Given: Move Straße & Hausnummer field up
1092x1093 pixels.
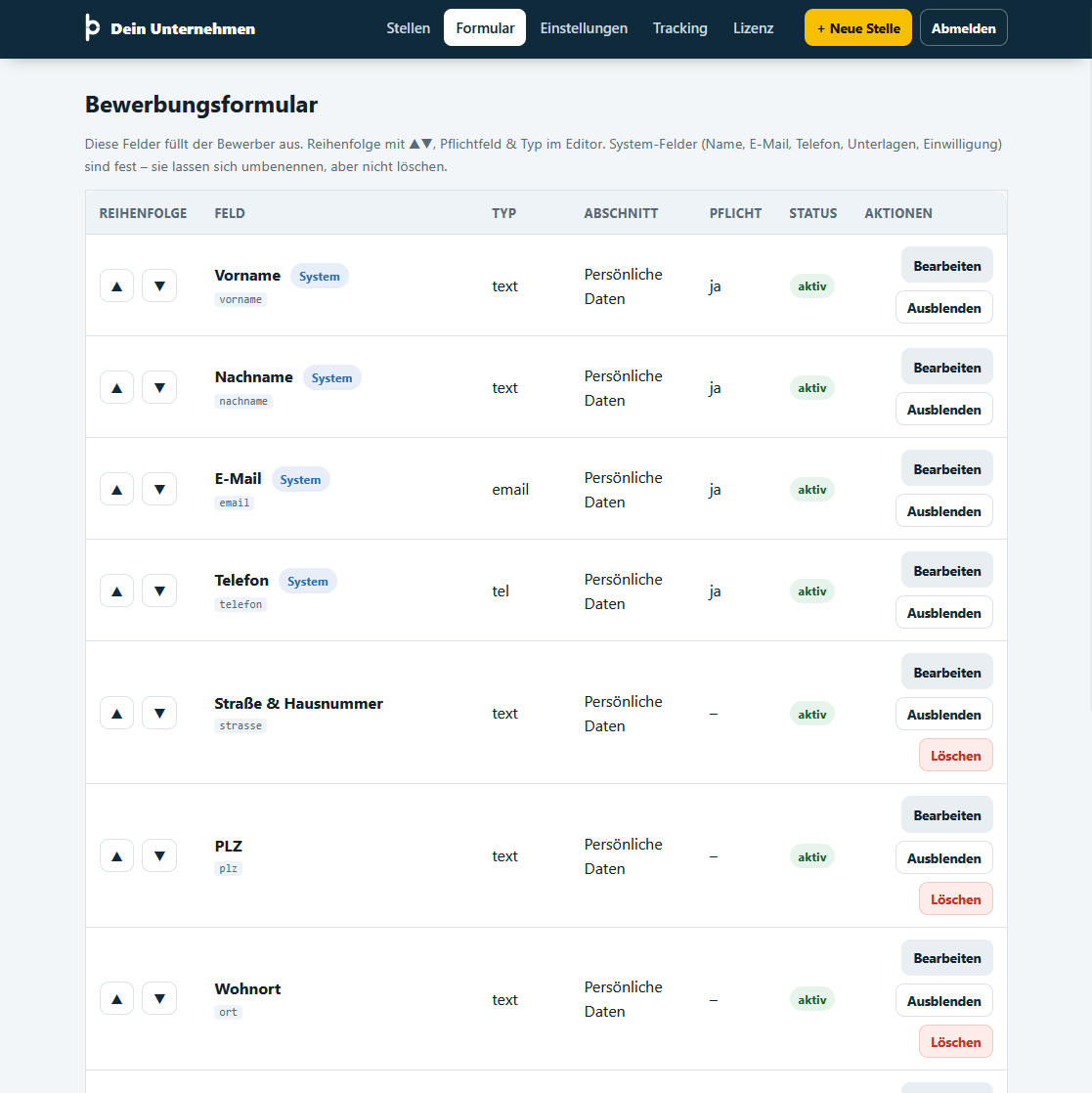Looking at the screenshot, I should pos(117,713).
